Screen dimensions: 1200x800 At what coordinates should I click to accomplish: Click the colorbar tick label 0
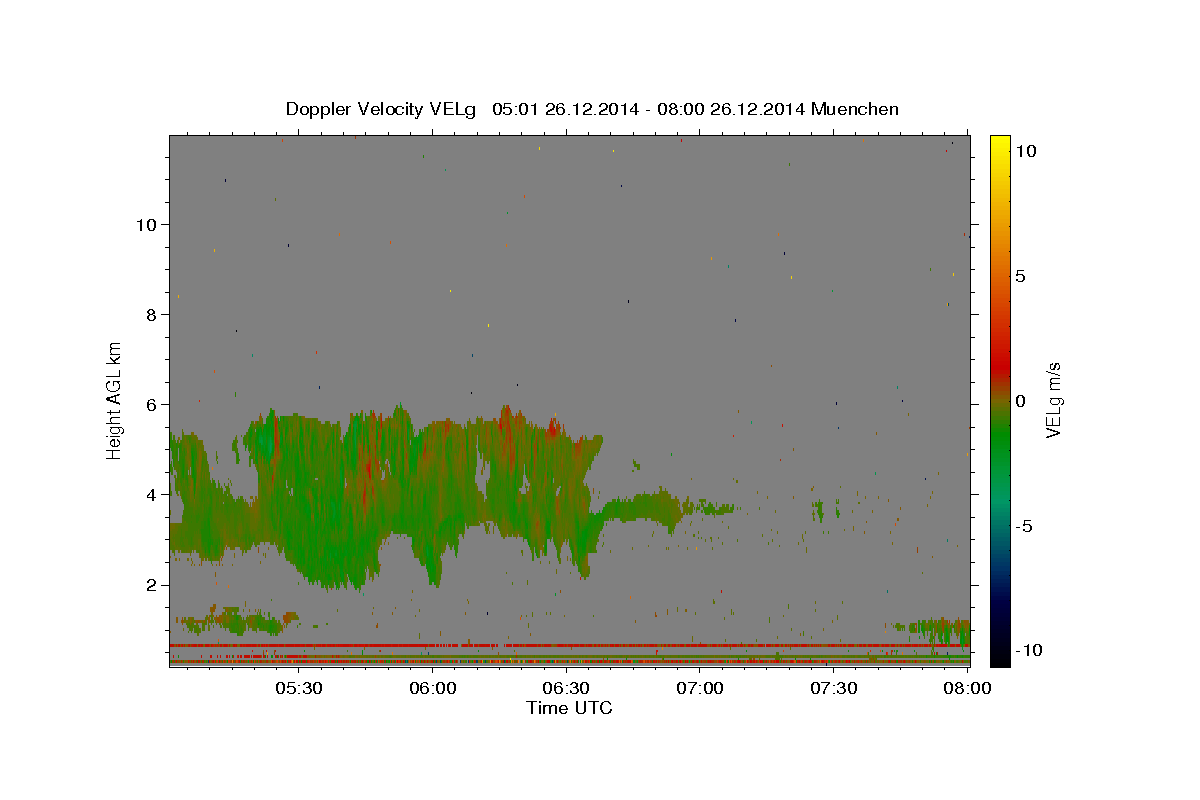(1020, 401)
